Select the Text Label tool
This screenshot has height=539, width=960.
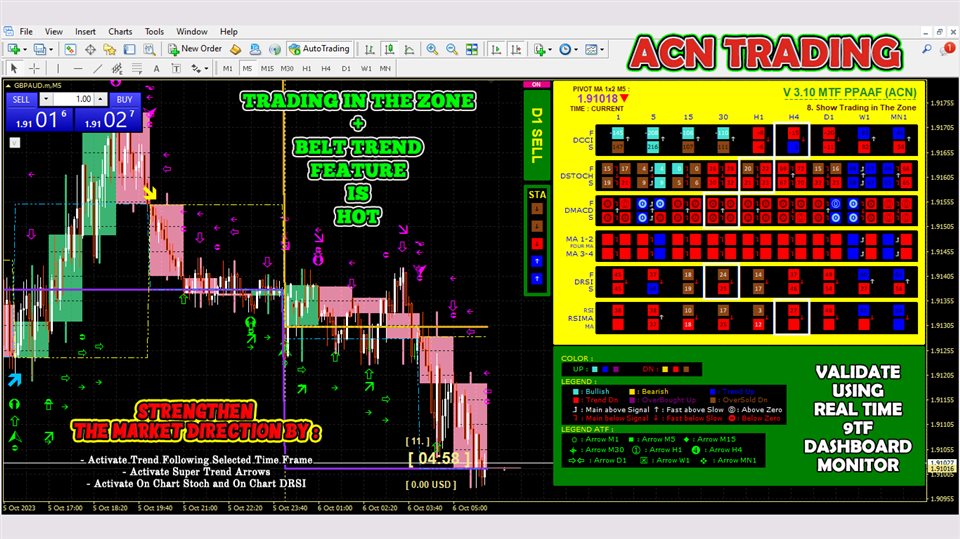176,69
